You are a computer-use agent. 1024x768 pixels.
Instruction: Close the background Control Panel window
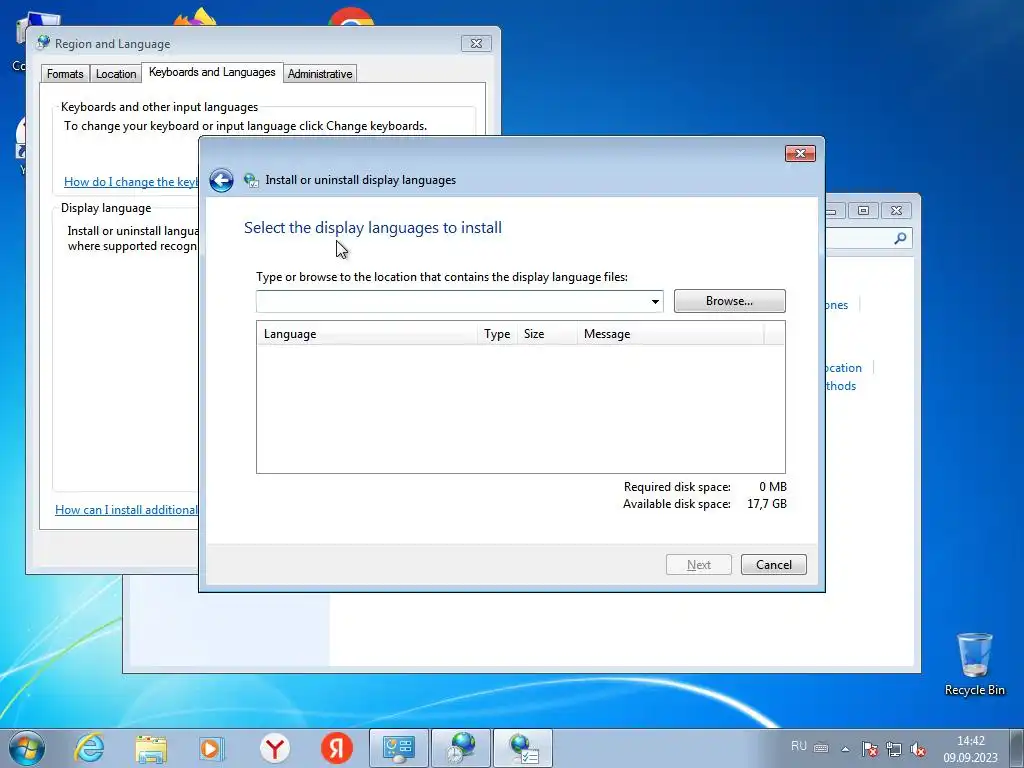[x=897, y=210]
